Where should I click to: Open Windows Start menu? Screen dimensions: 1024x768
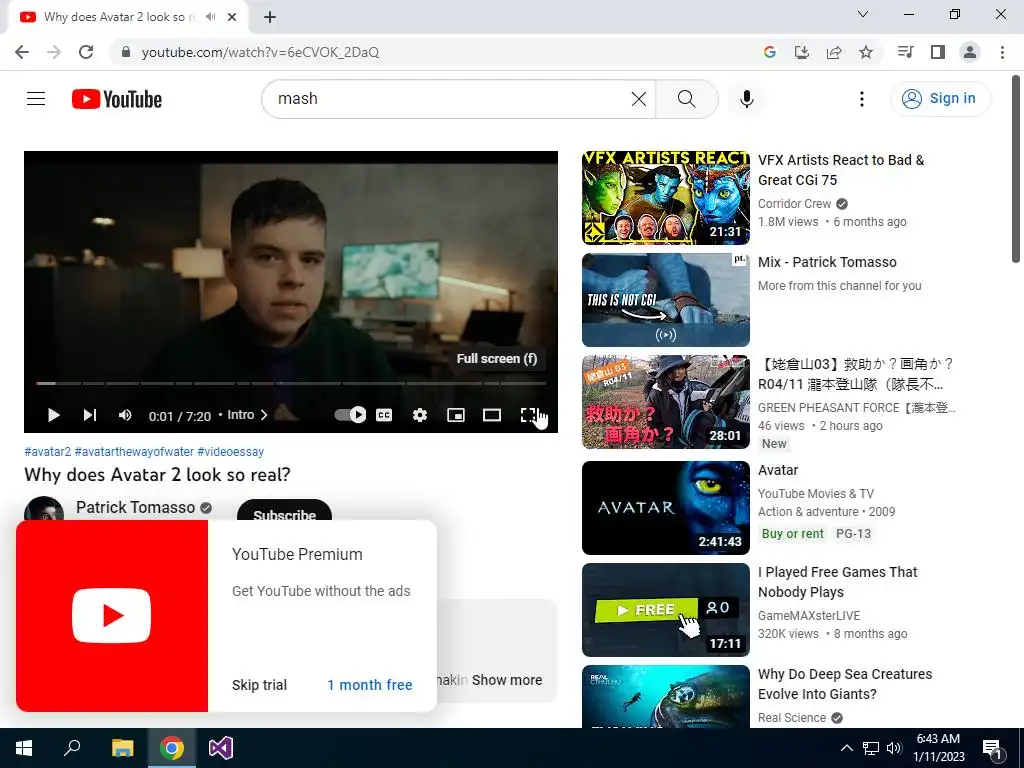(x=24, y=748)
